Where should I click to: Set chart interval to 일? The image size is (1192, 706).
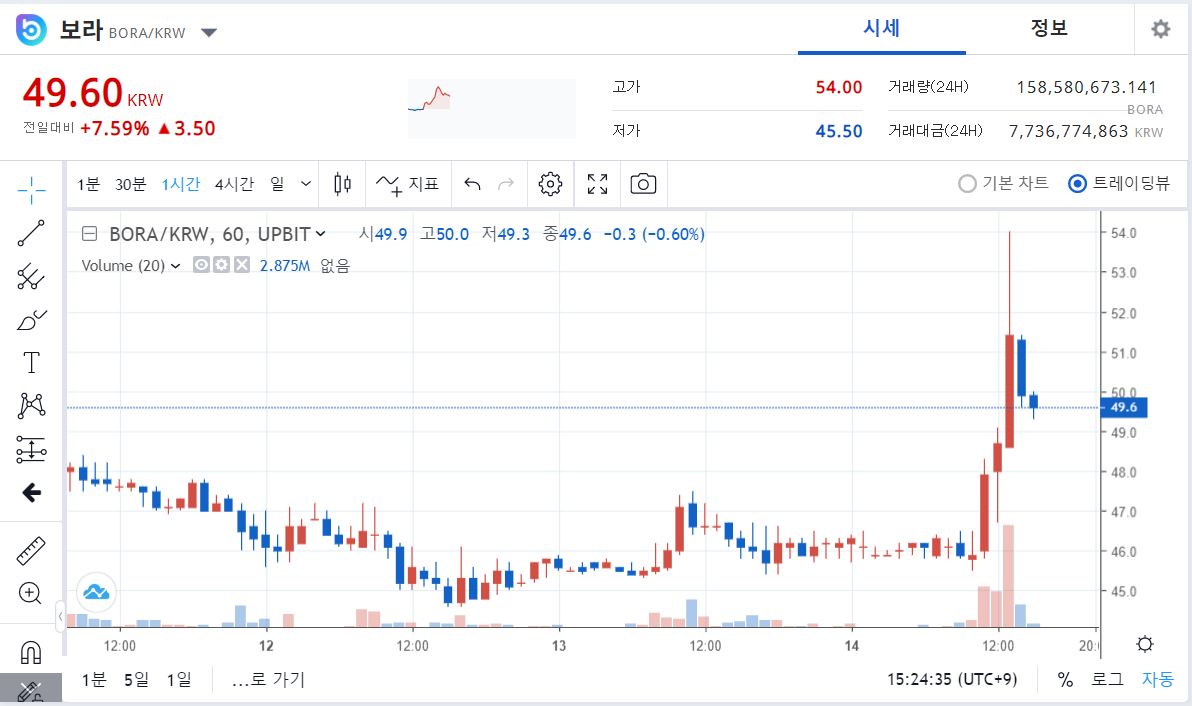click(277, 184)
